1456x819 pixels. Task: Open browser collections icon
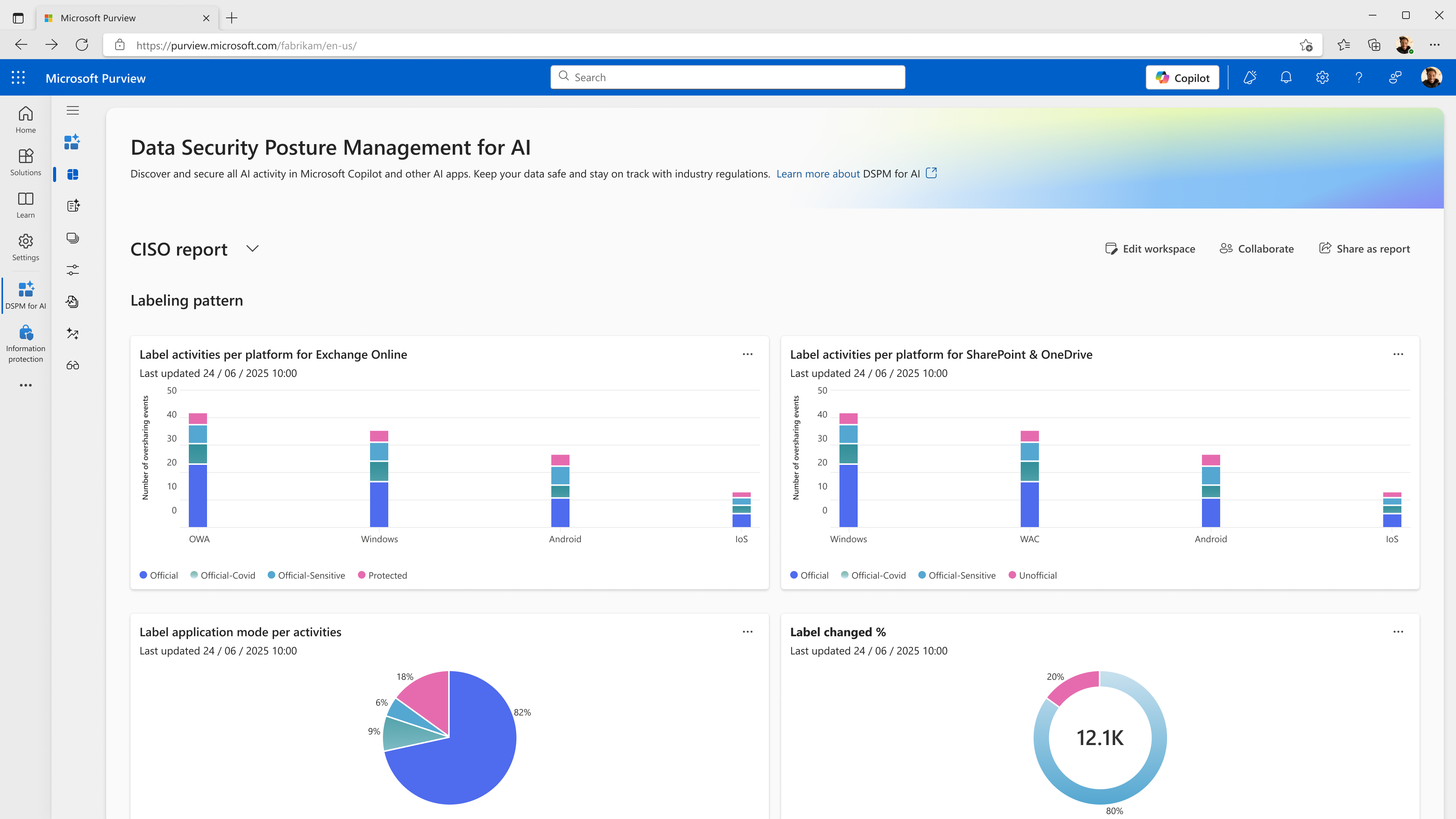[x=1374, y=45]
